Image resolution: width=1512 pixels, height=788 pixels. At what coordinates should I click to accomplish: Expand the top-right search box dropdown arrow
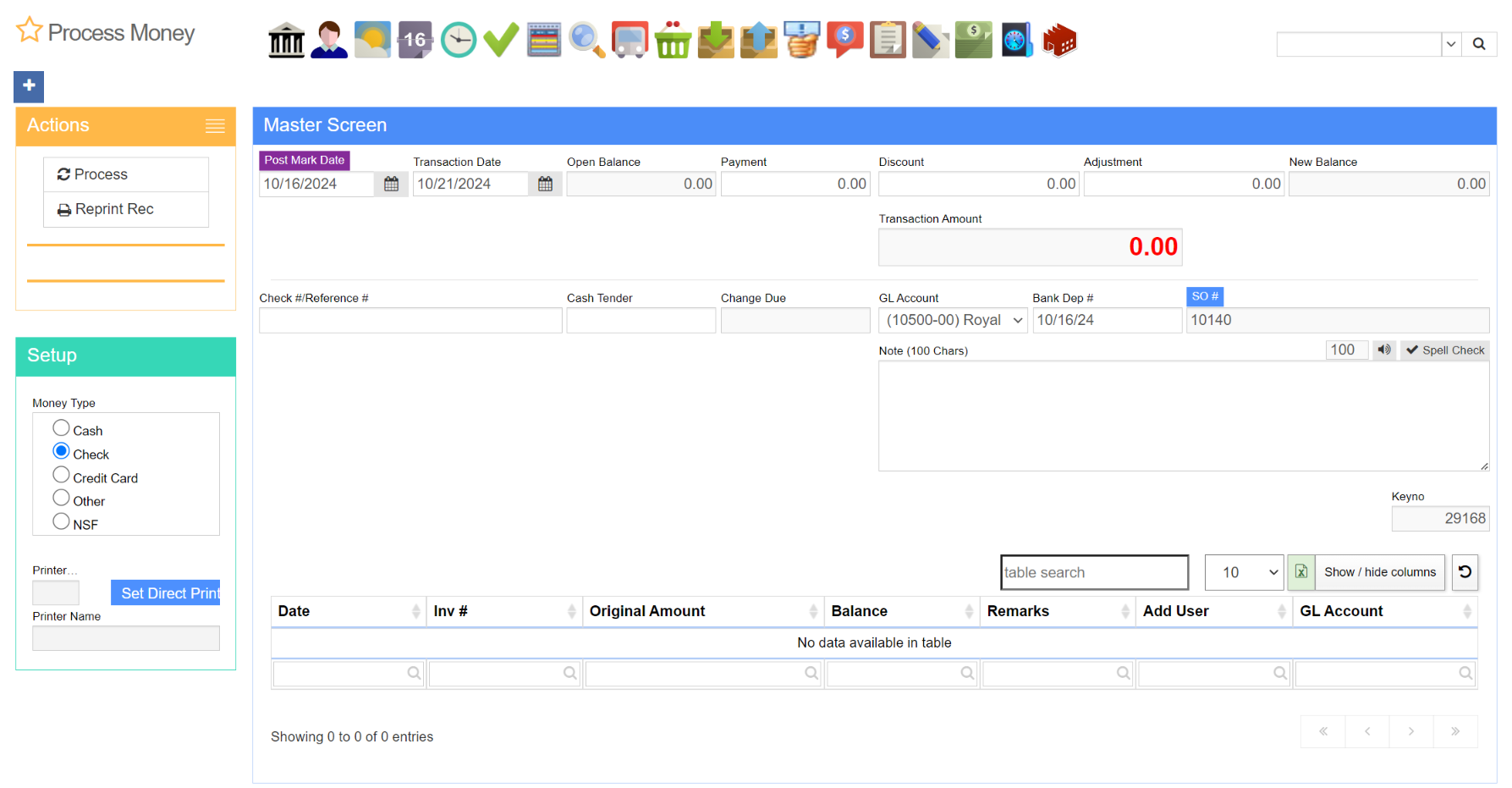pyautogui.click(x=1451, y=44)
